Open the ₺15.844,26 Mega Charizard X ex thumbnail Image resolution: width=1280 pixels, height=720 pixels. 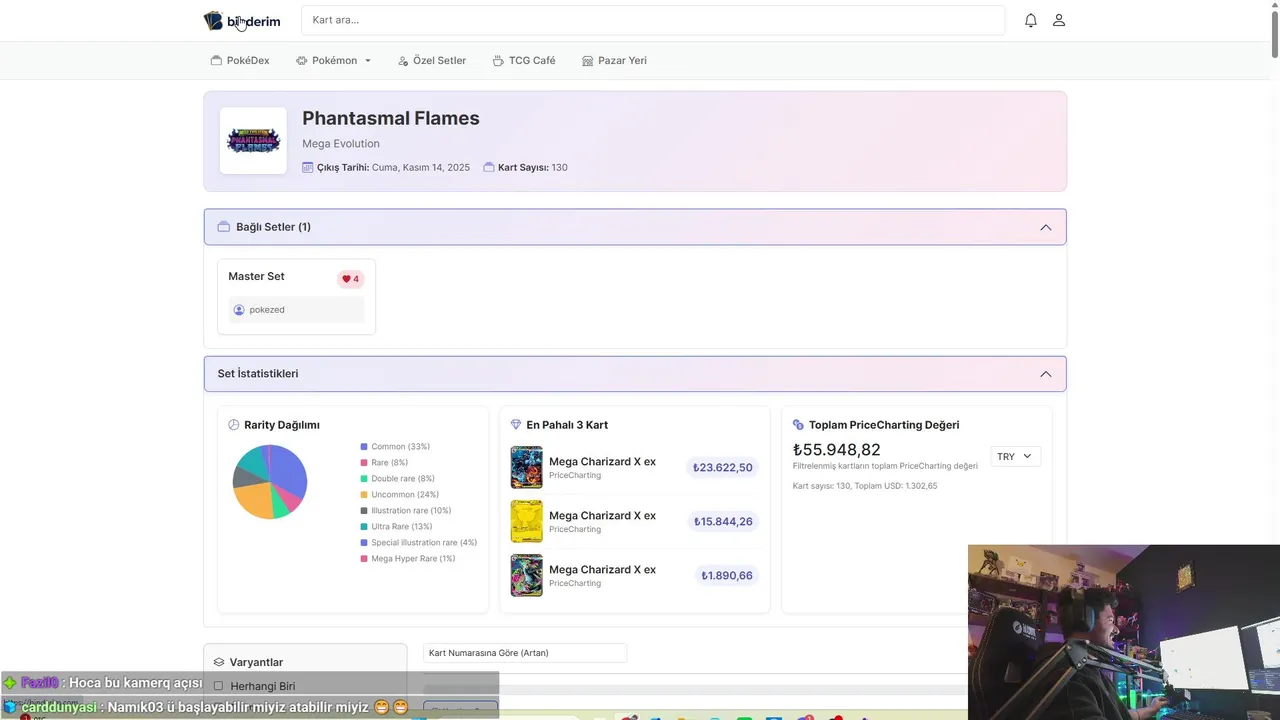point(527,521)
